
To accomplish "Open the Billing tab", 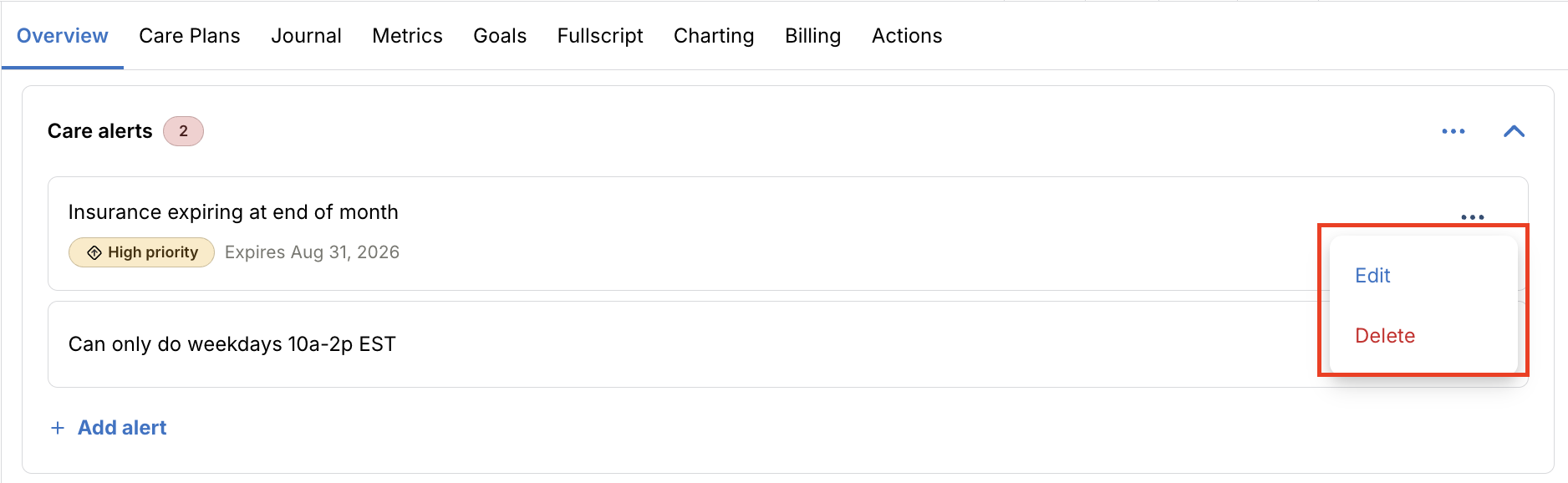I will click(812, 36).
